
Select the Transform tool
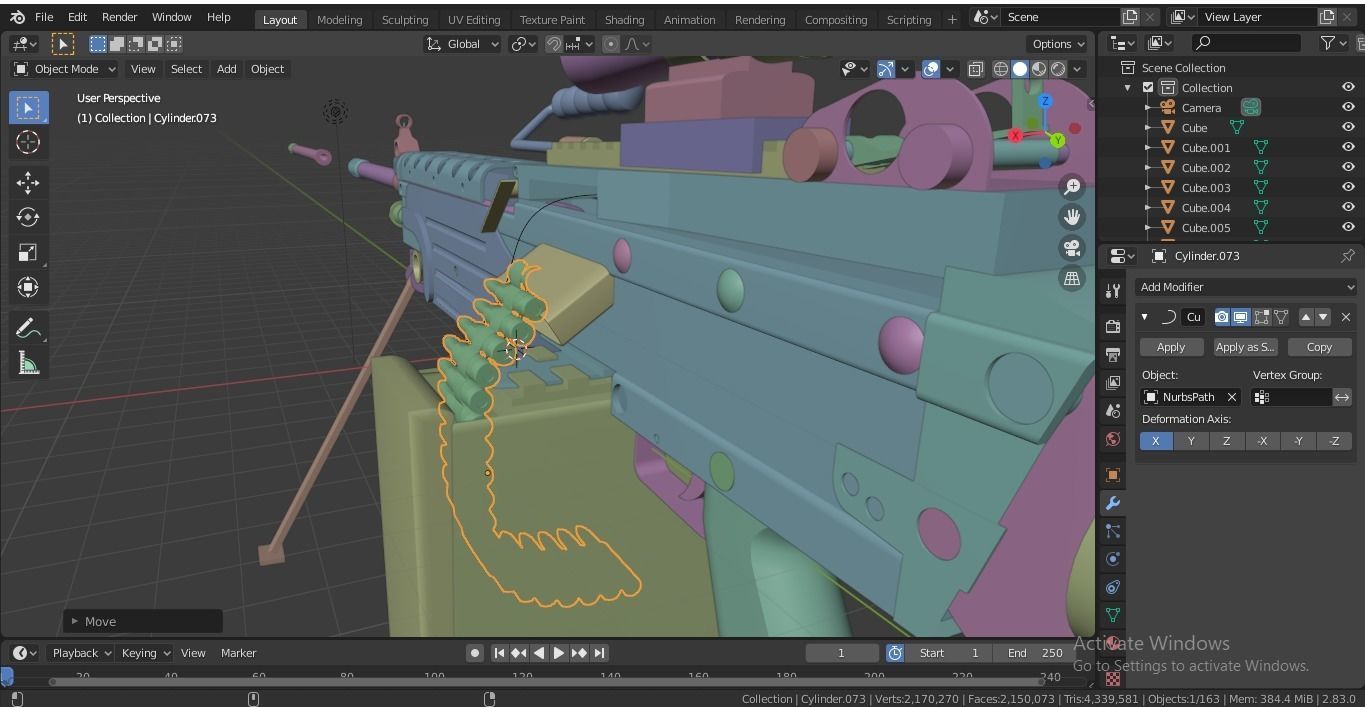(x=28, y=287)
